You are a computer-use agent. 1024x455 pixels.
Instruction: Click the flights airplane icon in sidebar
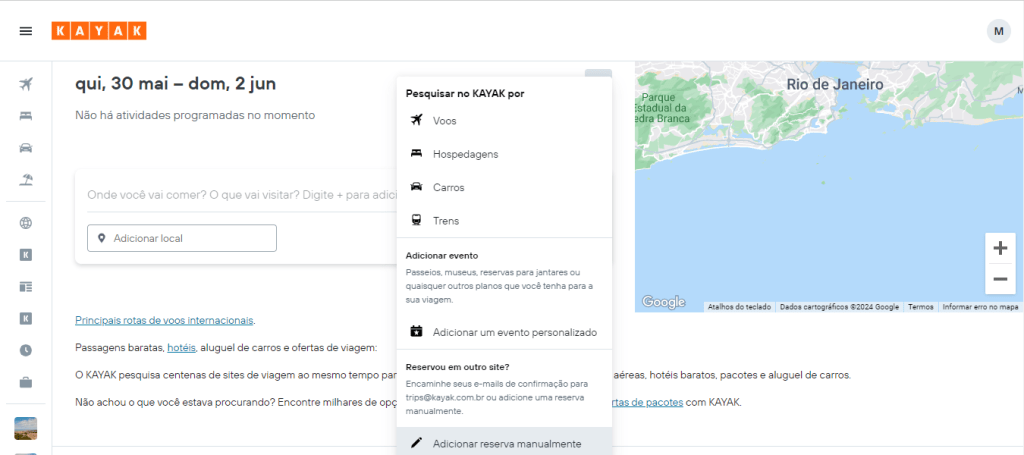pos(25,84)
